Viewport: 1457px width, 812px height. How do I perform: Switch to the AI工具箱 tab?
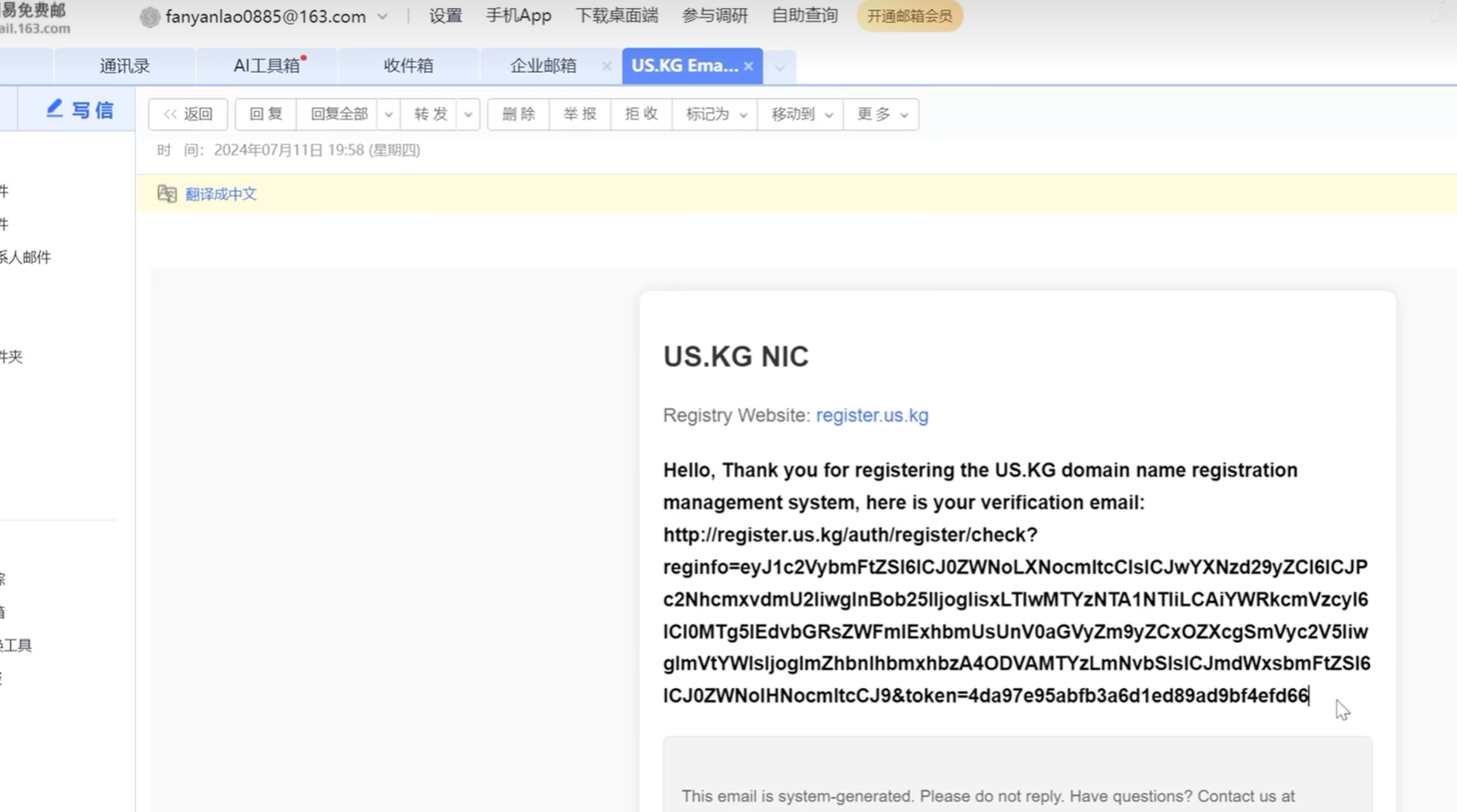click(267, 66)
